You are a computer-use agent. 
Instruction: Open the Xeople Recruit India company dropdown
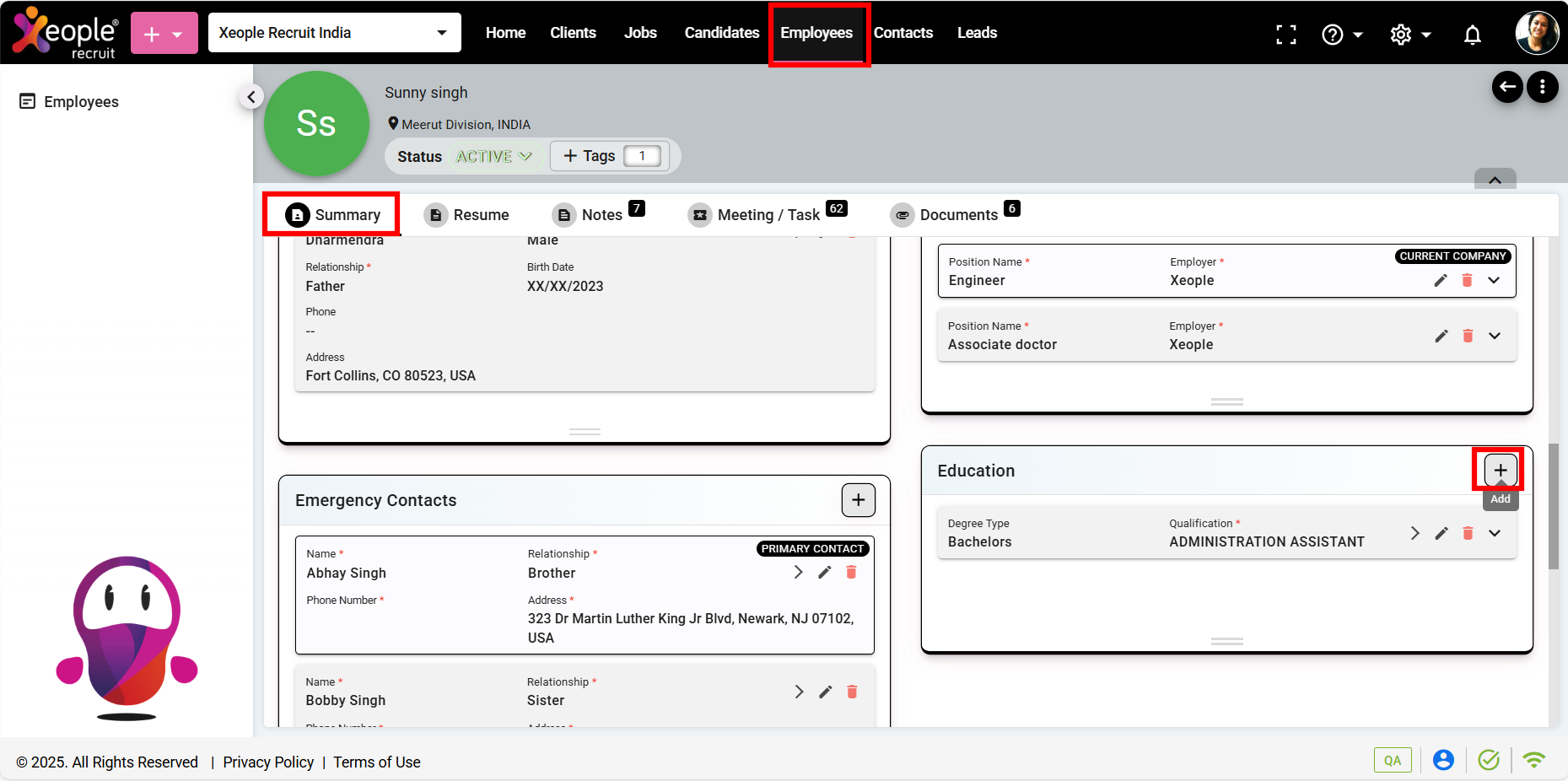click(335, 33)
